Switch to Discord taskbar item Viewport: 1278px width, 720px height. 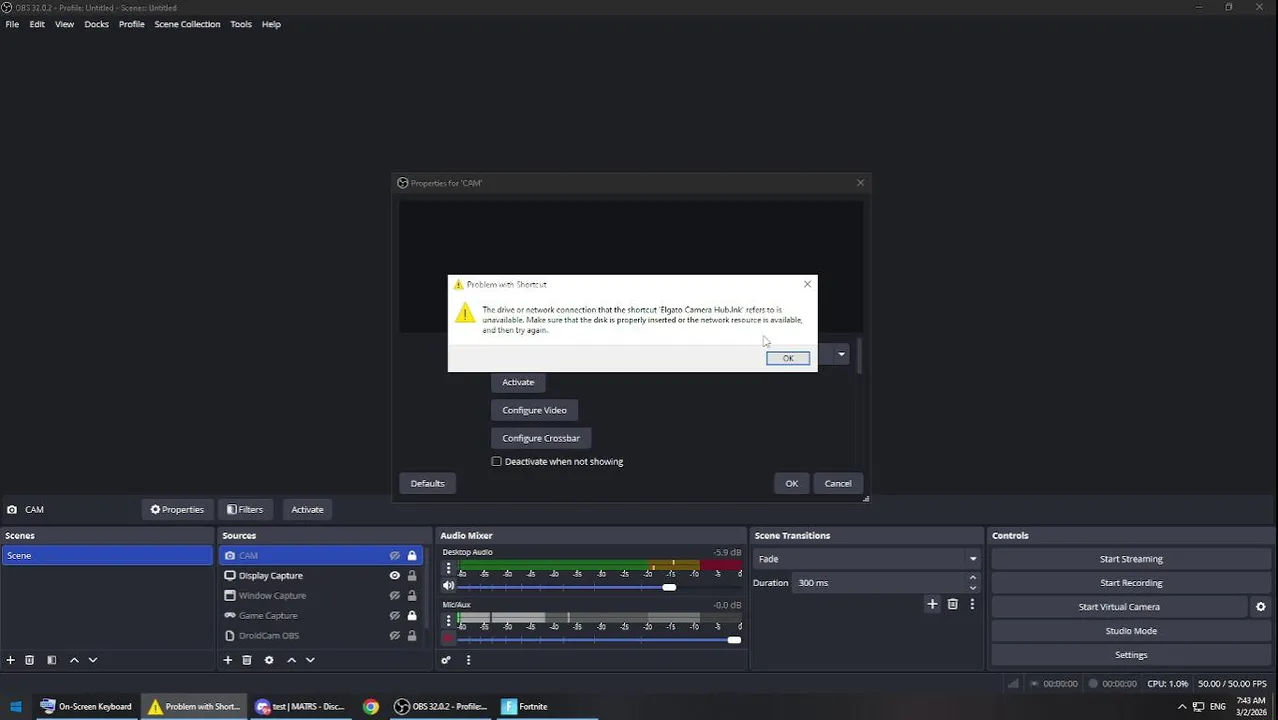(300, 706)
